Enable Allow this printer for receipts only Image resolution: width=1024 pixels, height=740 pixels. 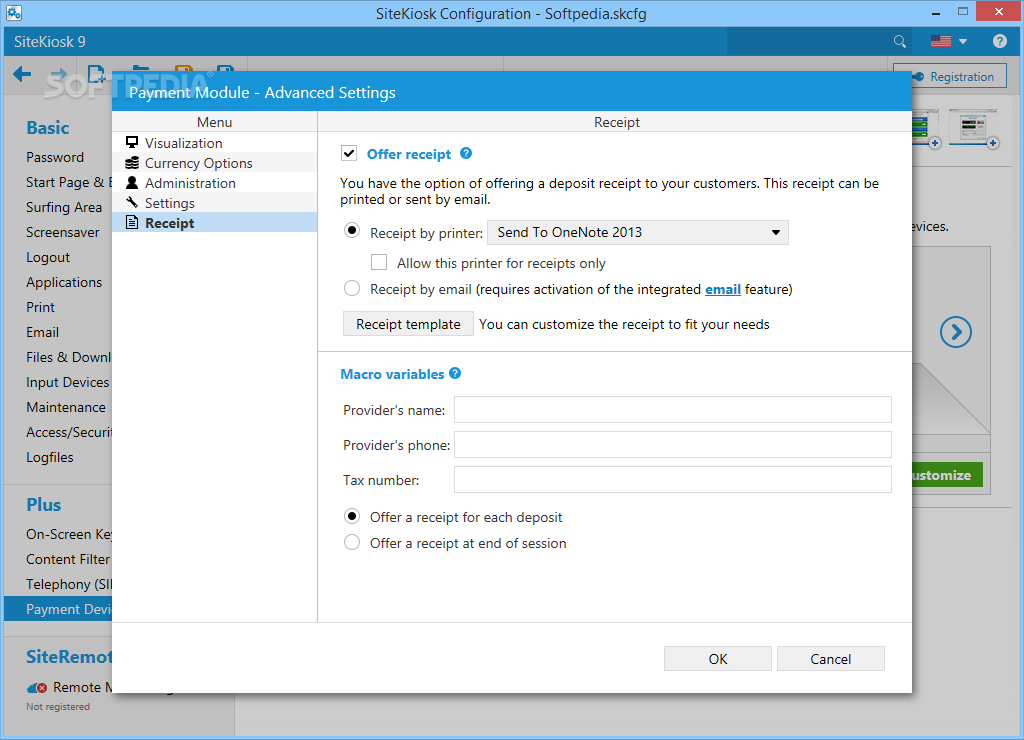379,263
